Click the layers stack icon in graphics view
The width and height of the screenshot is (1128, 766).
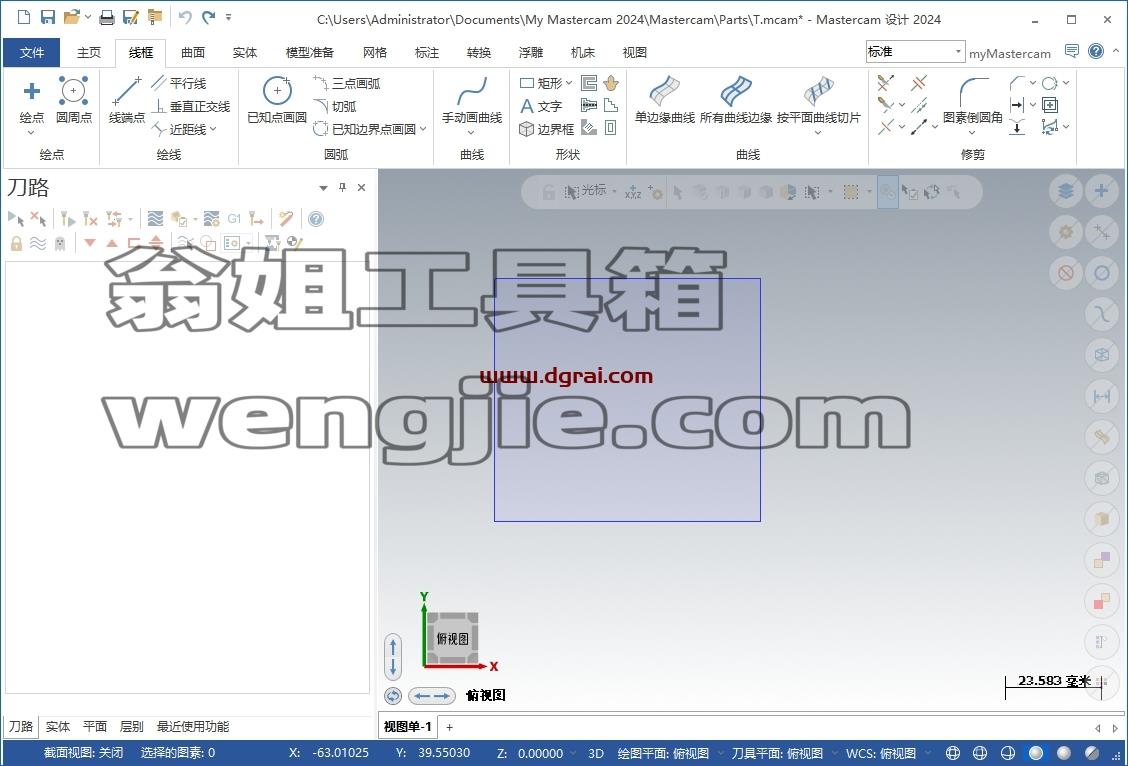1065,191
